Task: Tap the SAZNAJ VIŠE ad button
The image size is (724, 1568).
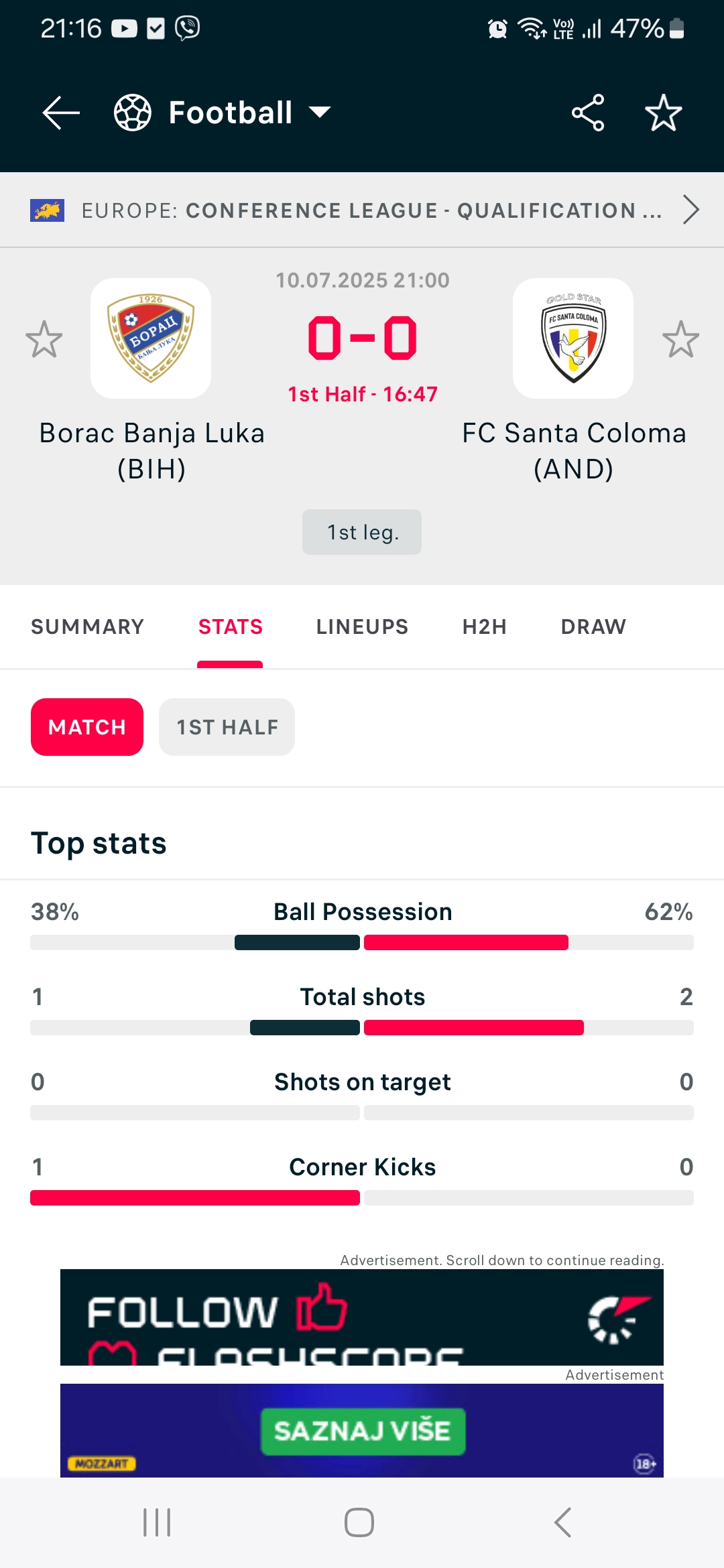Action: coord(363,1431)
